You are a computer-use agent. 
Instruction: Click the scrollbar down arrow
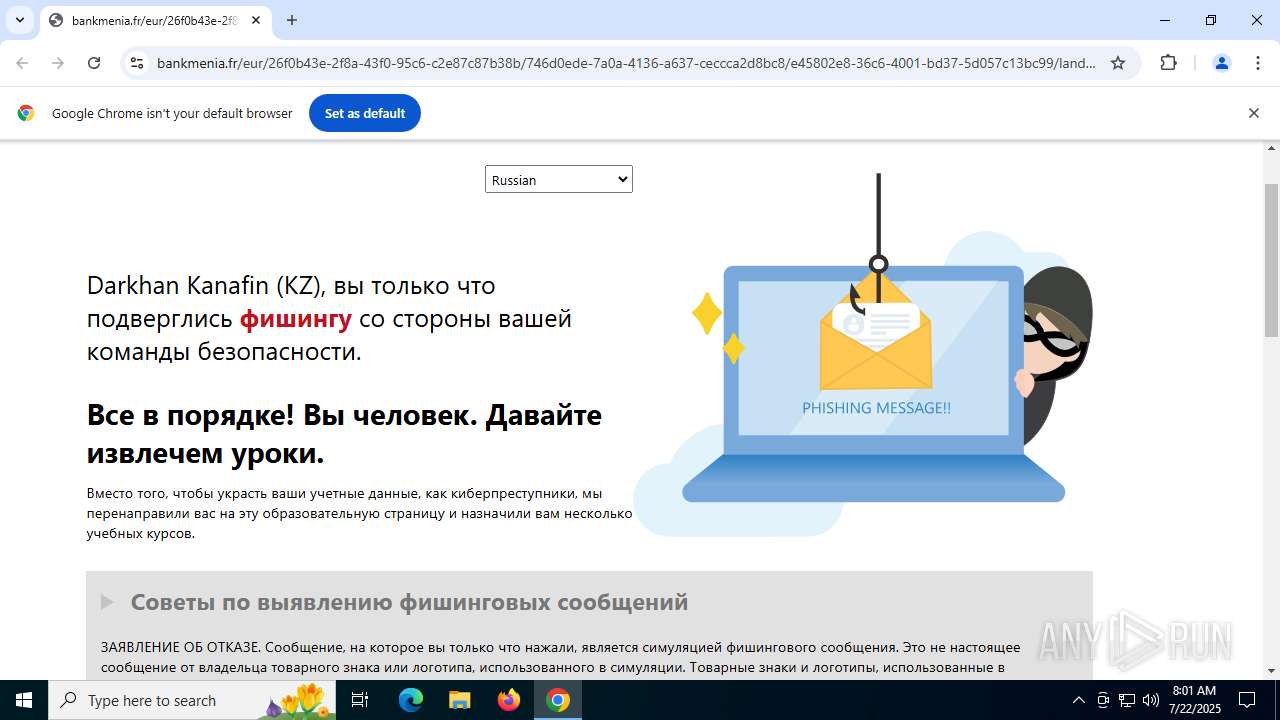coord(1271,670)
